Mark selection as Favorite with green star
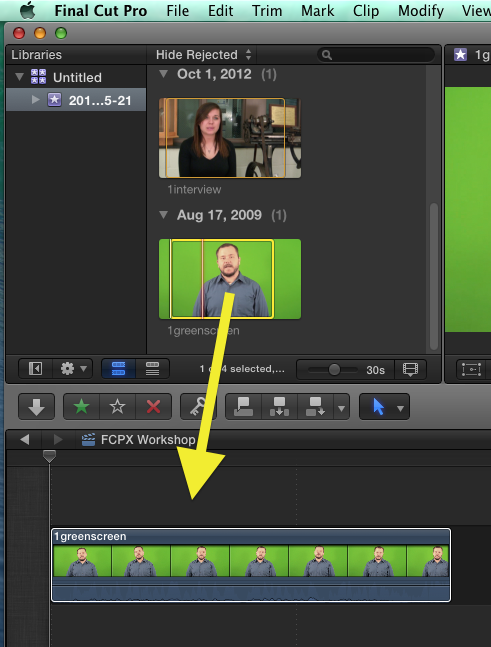This screenshot has width=491, height=647. coord(81,407)
